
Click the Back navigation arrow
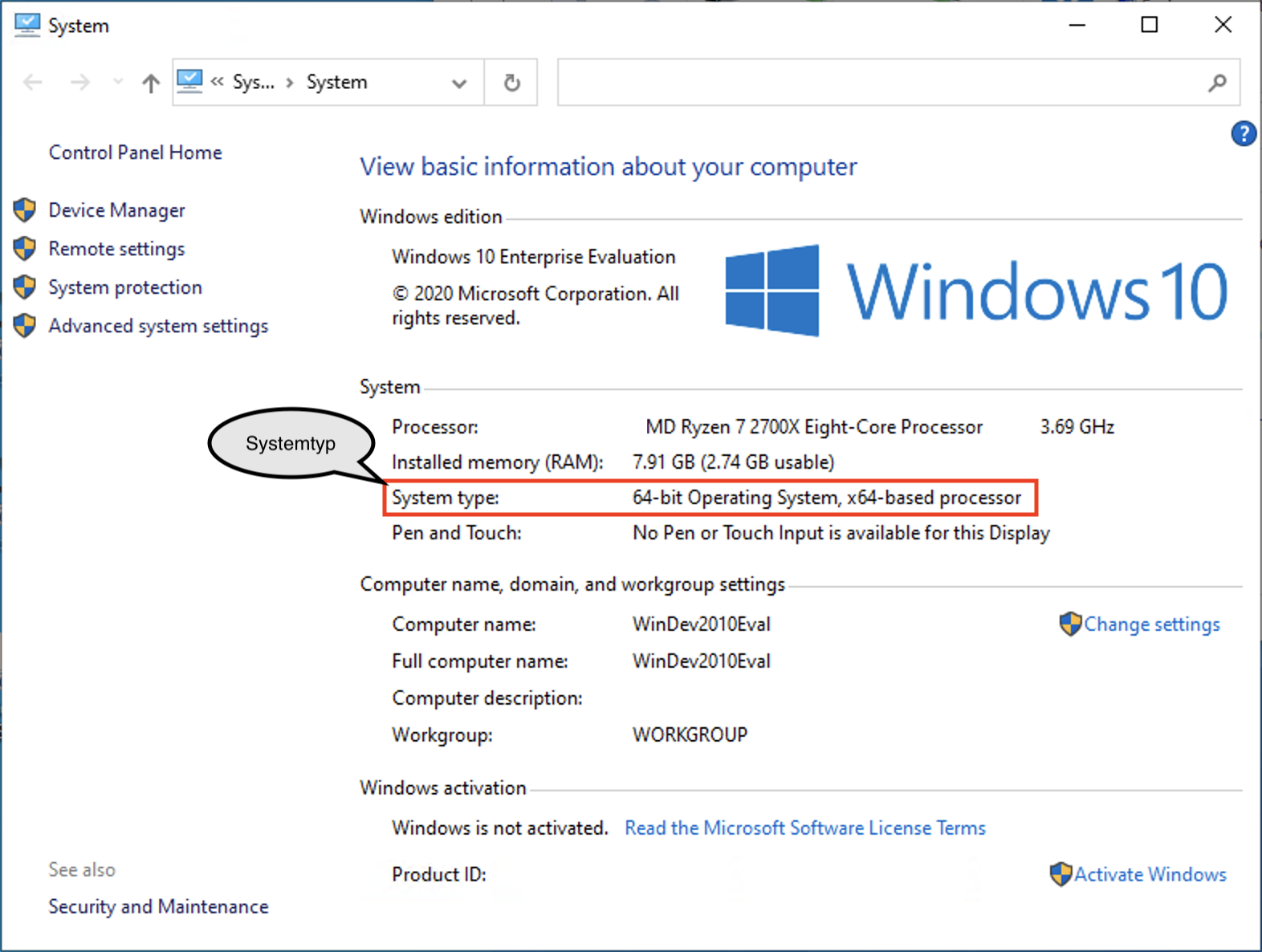(33, 82)
